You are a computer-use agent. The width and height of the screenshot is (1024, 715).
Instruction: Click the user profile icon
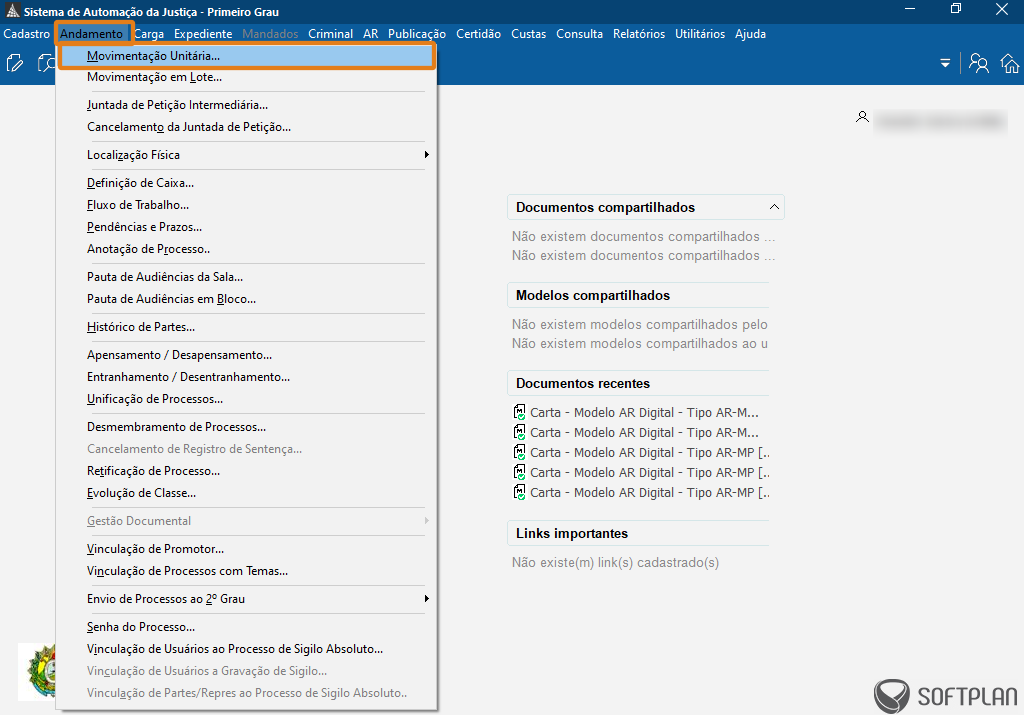862,117
